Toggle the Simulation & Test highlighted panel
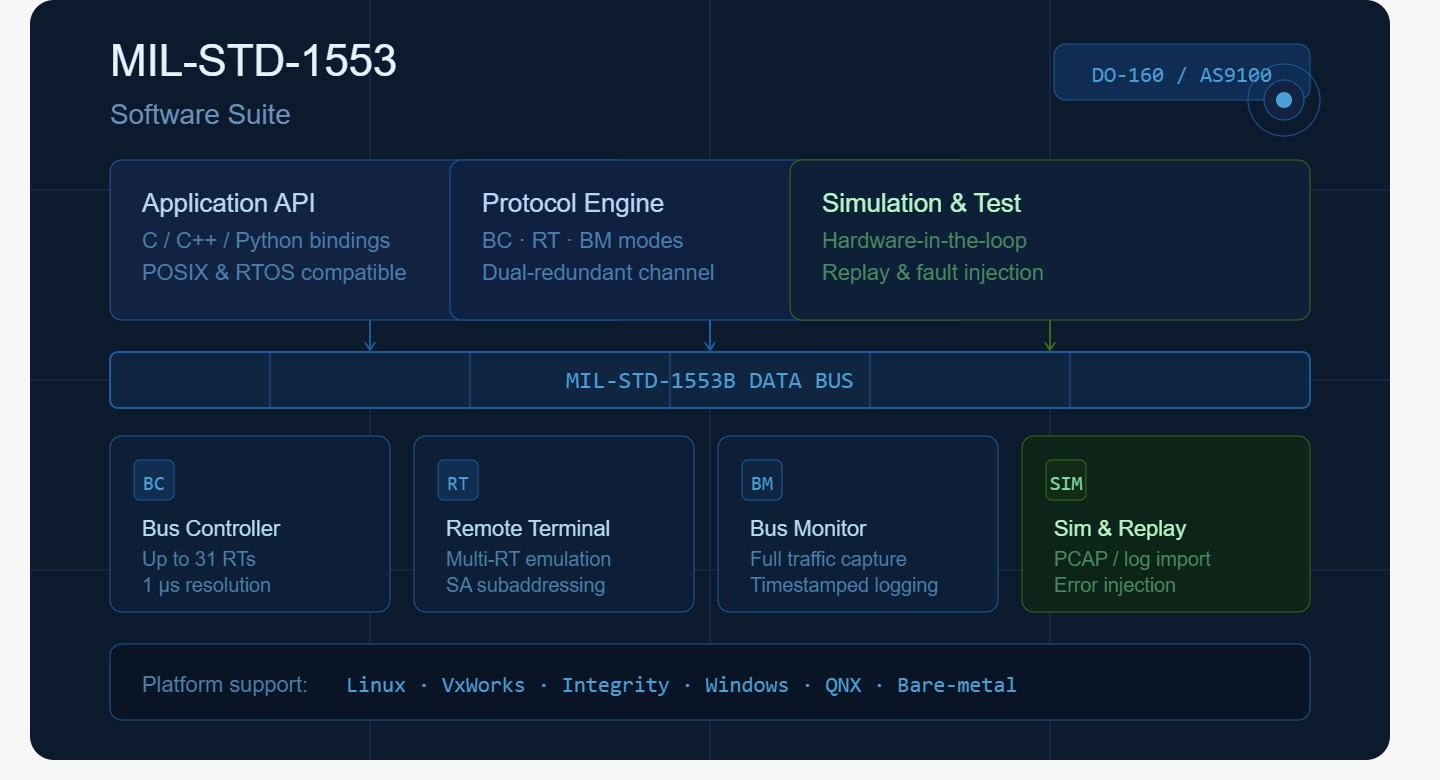This screenshot has height=780, width=1440. point(1050,240)
